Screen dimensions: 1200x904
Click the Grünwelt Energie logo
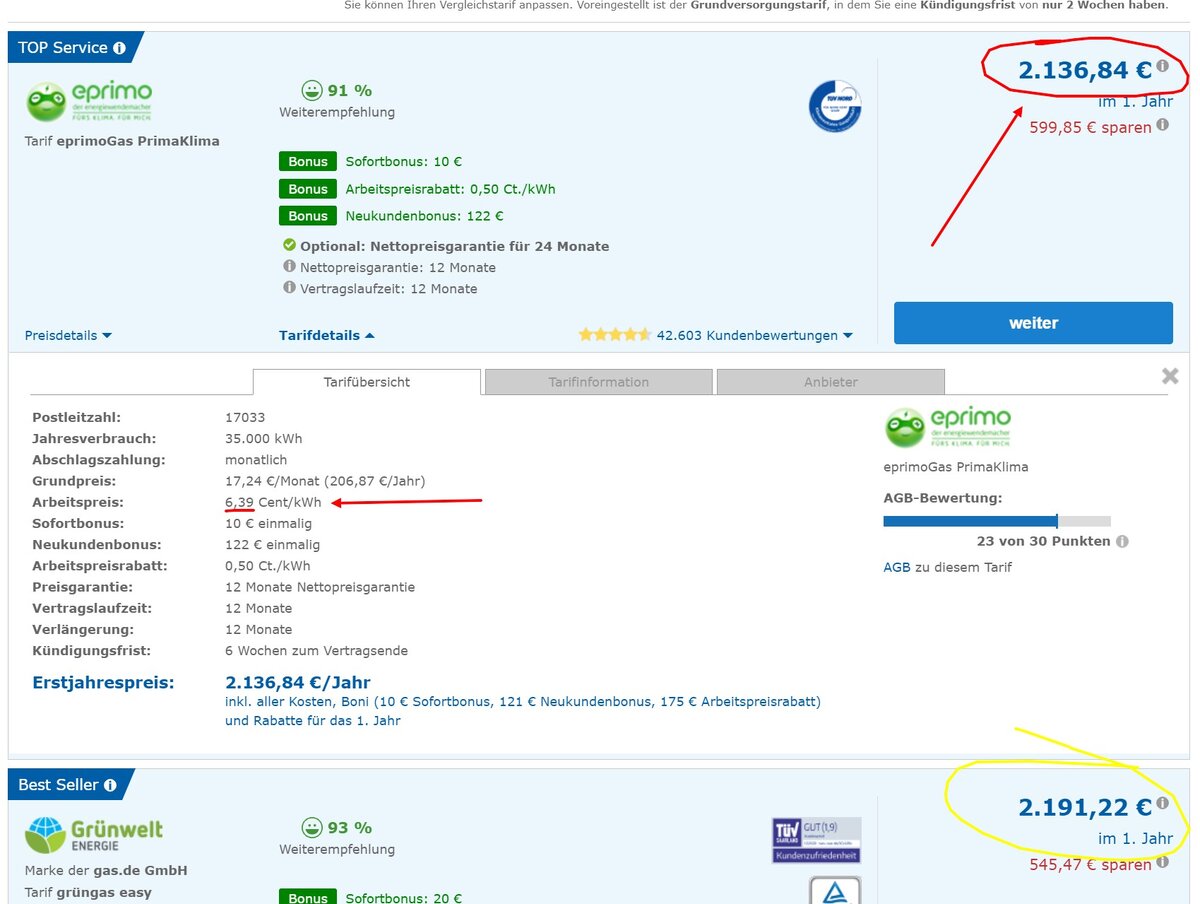tap(94, 835)
